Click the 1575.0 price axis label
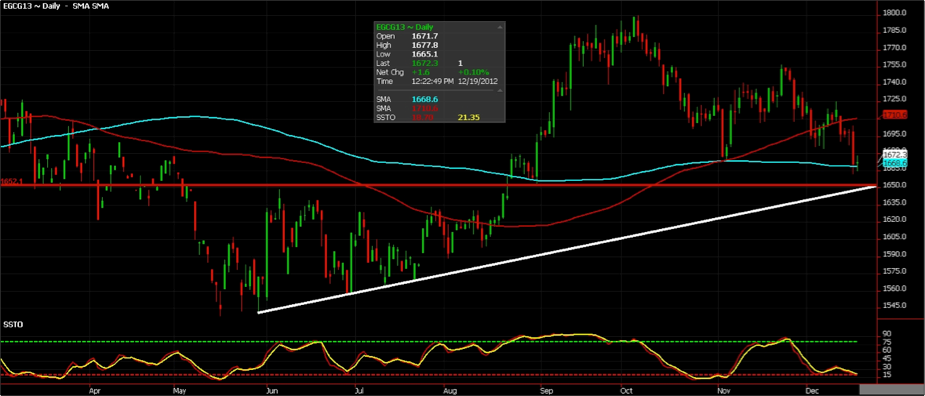Screen dimensions: 925x396 895,271
